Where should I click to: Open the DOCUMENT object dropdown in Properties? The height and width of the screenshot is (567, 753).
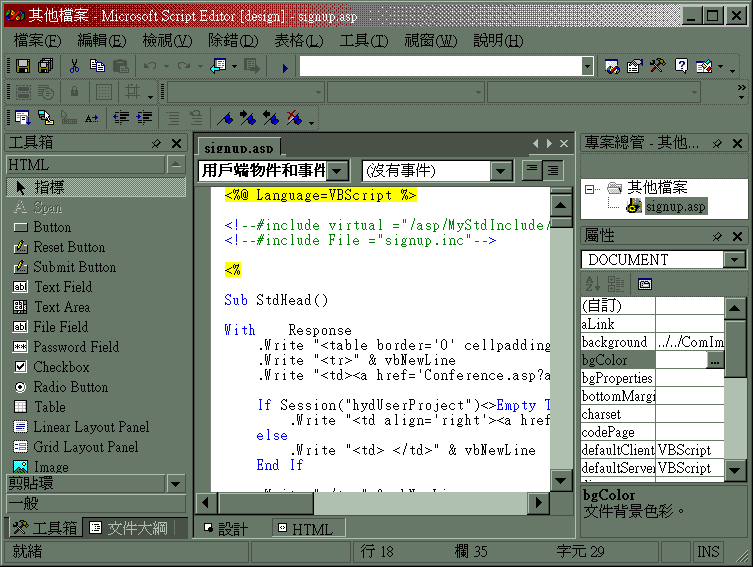(x=734, y=260)
